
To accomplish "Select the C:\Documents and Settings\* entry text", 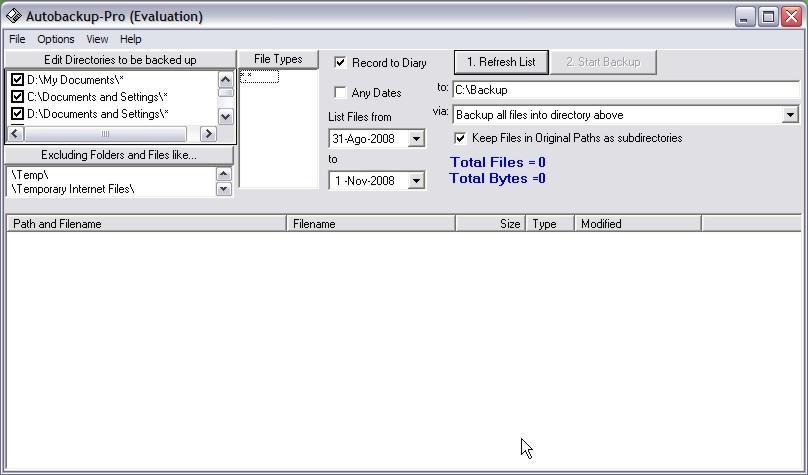I will tap(97, 97).
